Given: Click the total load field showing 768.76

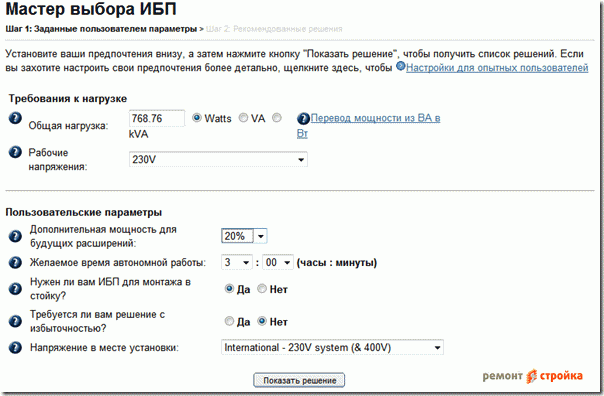Looking at the screenshot, I should click(x=157, y=118).
